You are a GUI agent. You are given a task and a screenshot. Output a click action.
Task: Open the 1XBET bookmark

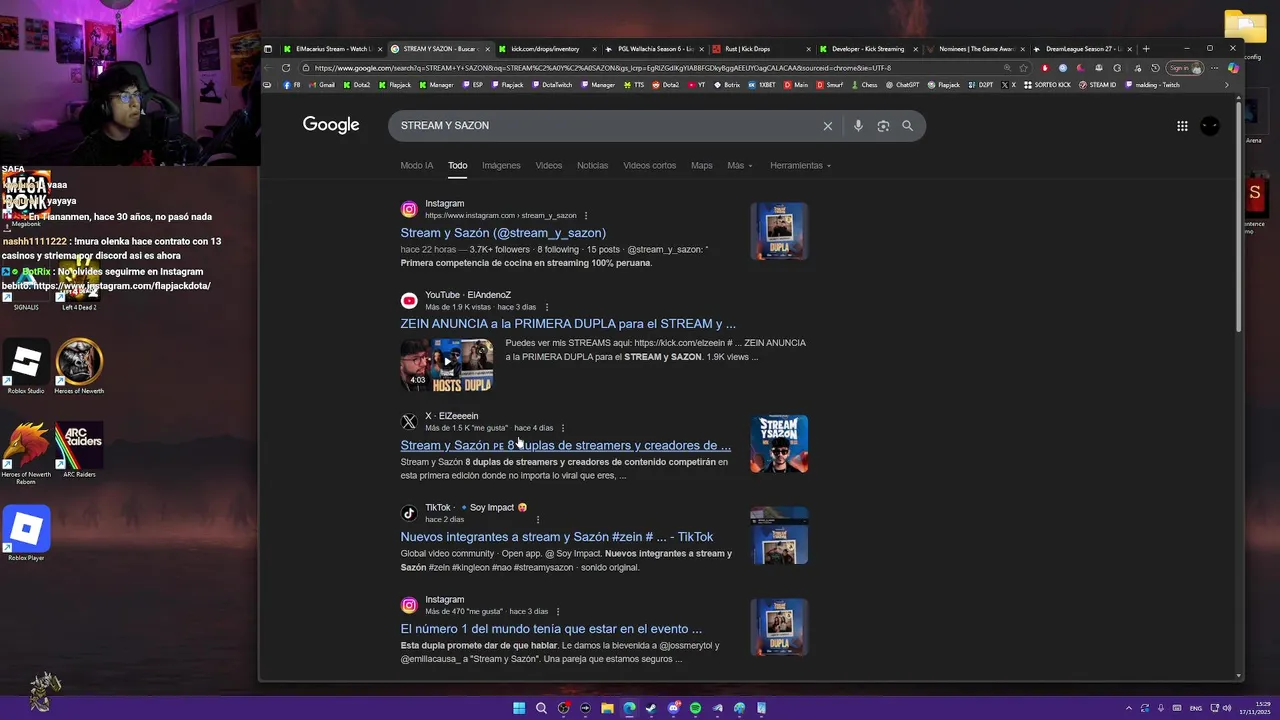tap(762, 85)
